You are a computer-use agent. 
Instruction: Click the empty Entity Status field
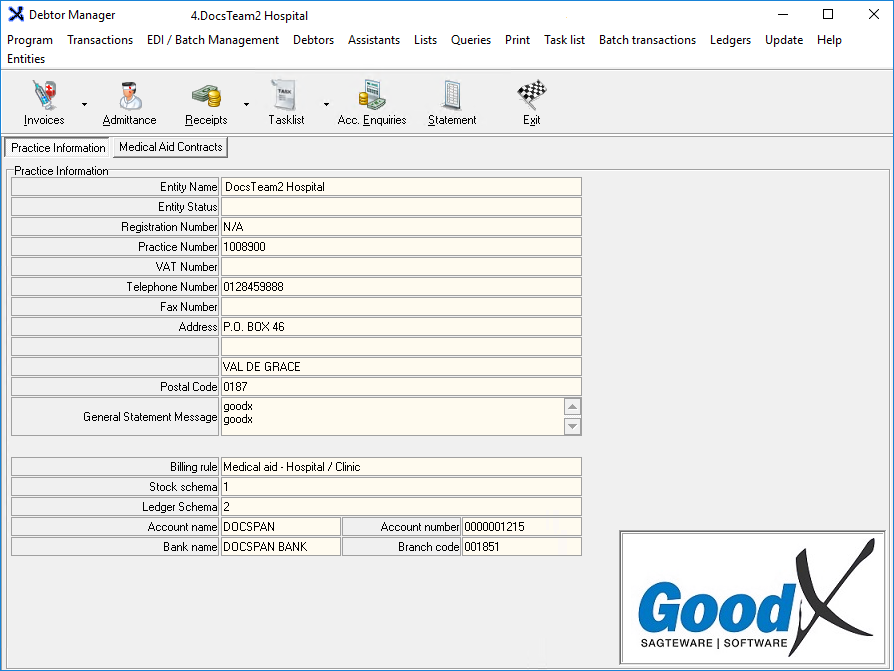(401, 207)
